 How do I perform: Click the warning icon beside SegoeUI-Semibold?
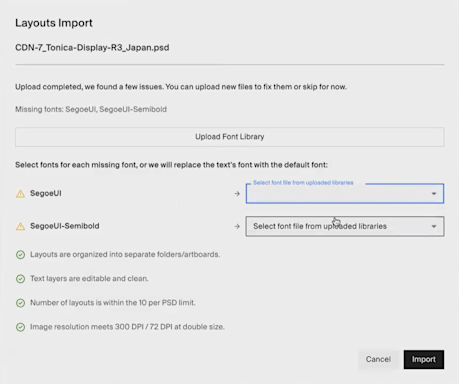[x=20, y=226]
